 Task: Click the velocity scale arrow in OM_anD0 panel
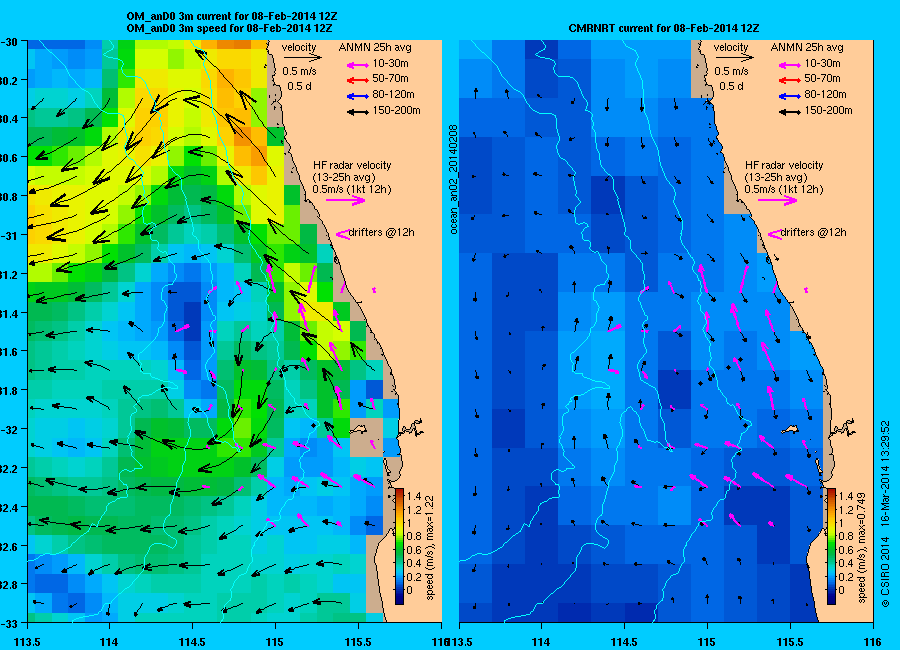point(302,57)
